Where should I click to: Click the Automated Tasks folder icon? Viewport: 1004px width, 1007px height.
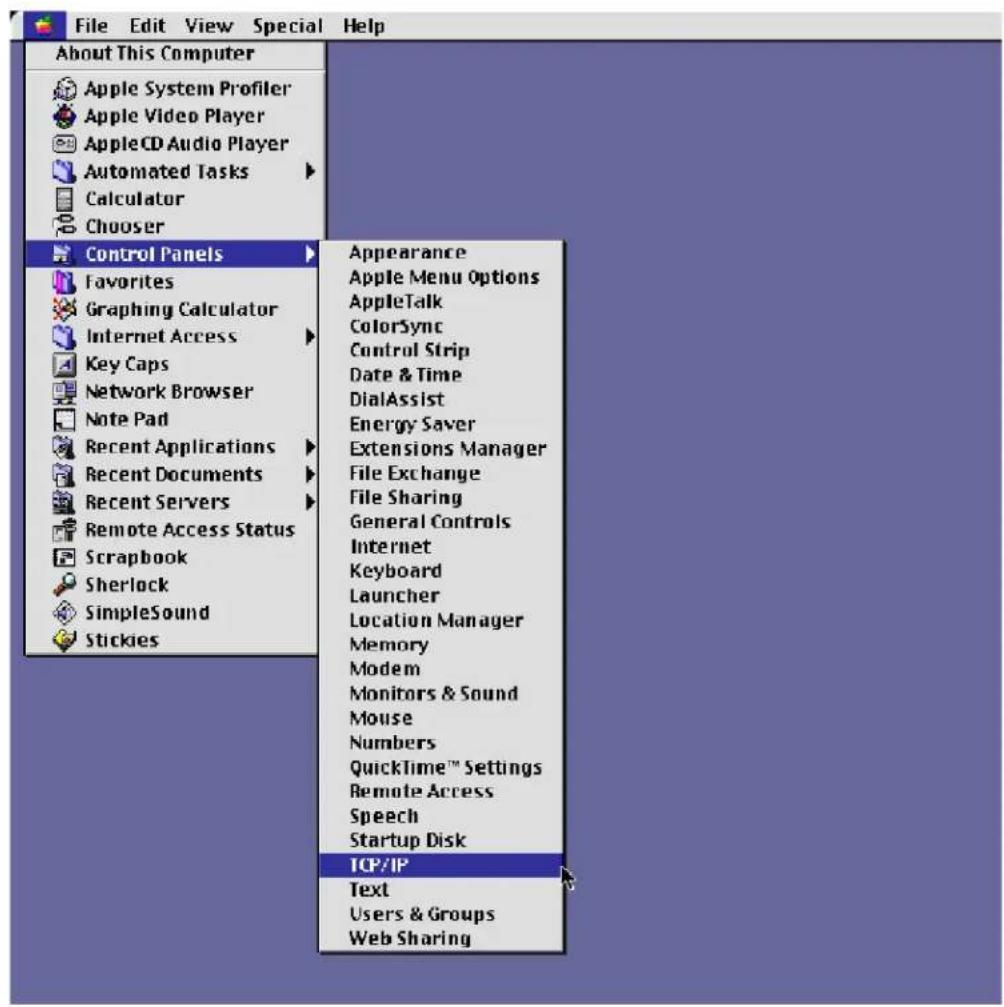(x=64, y=171)
